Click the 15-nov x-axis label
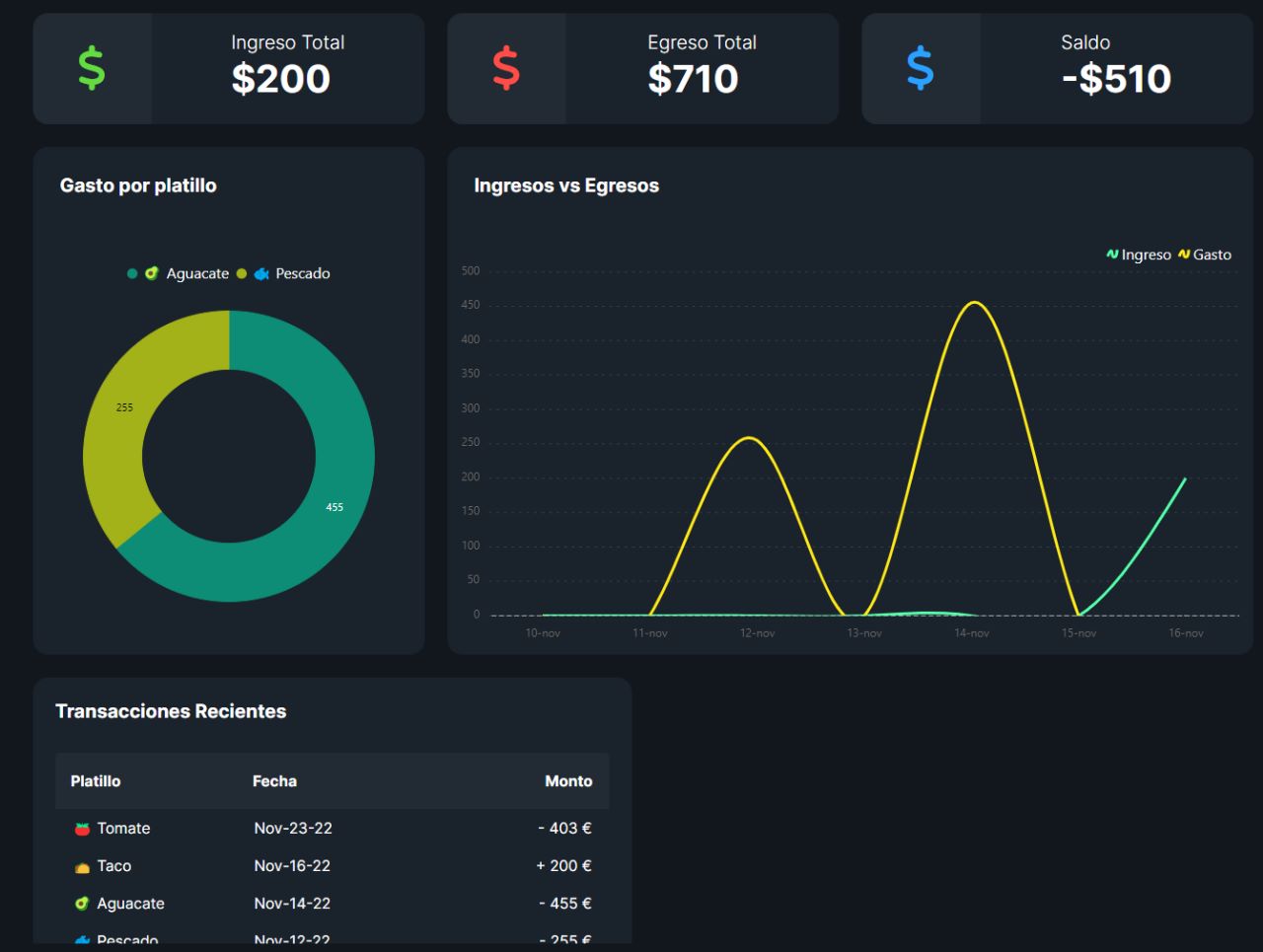 1079,633
